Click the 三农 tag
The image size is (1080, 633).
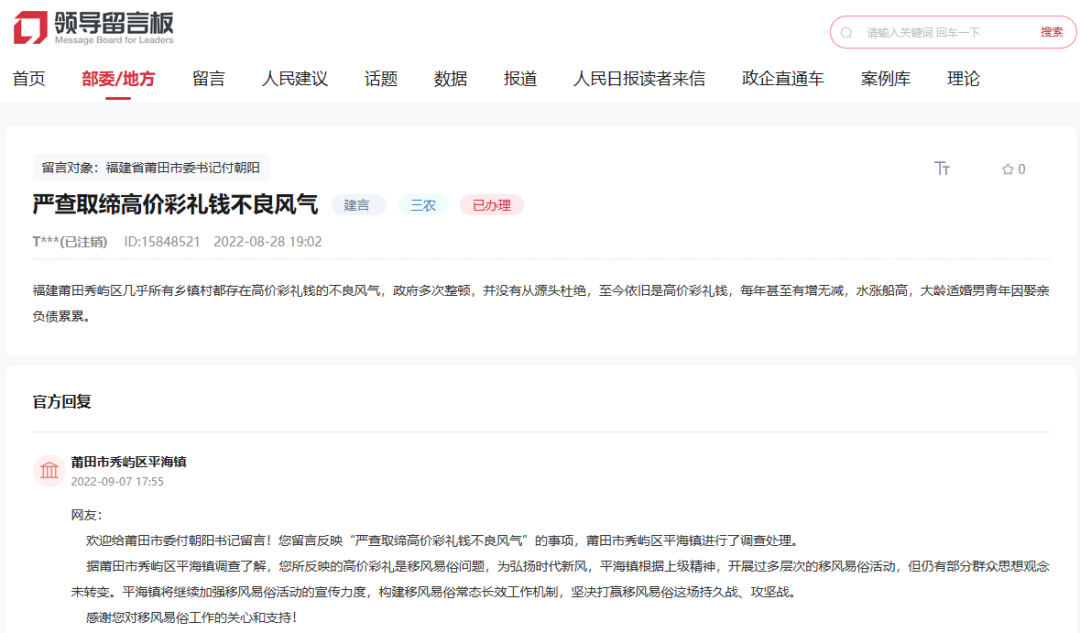pyautogui.click(x=422, y=204)
